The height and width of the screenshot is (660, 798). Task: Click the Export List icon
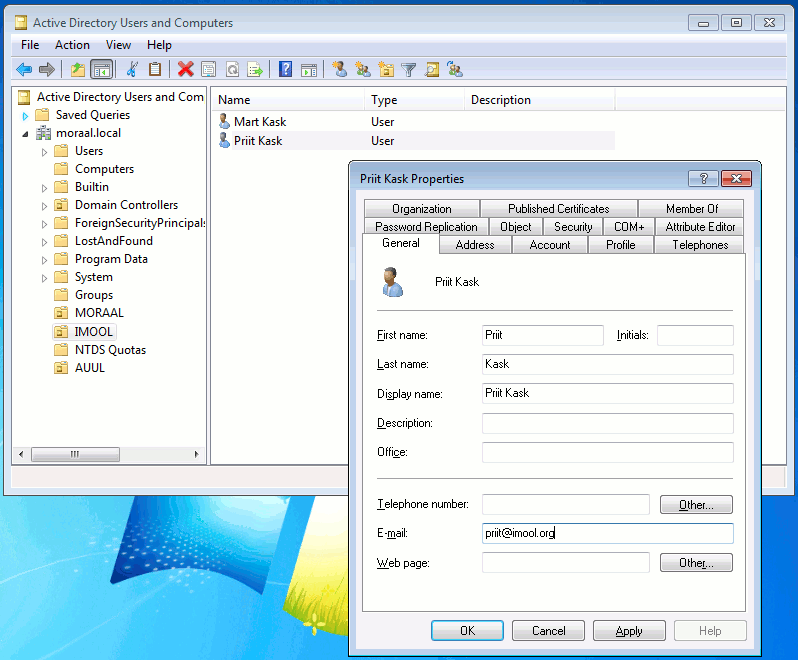(x=255, y=69)
